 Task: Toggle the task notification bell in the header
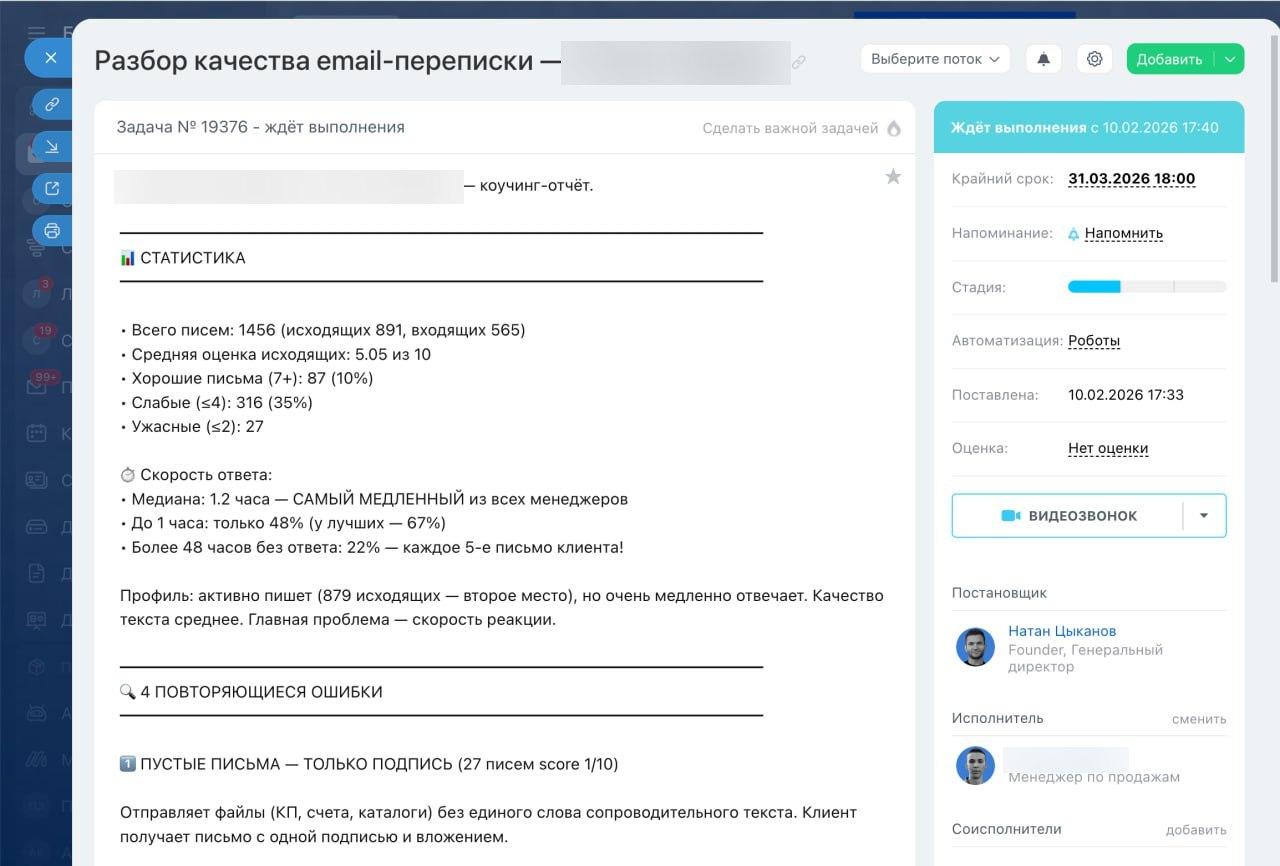click(x=1043, y=59)
